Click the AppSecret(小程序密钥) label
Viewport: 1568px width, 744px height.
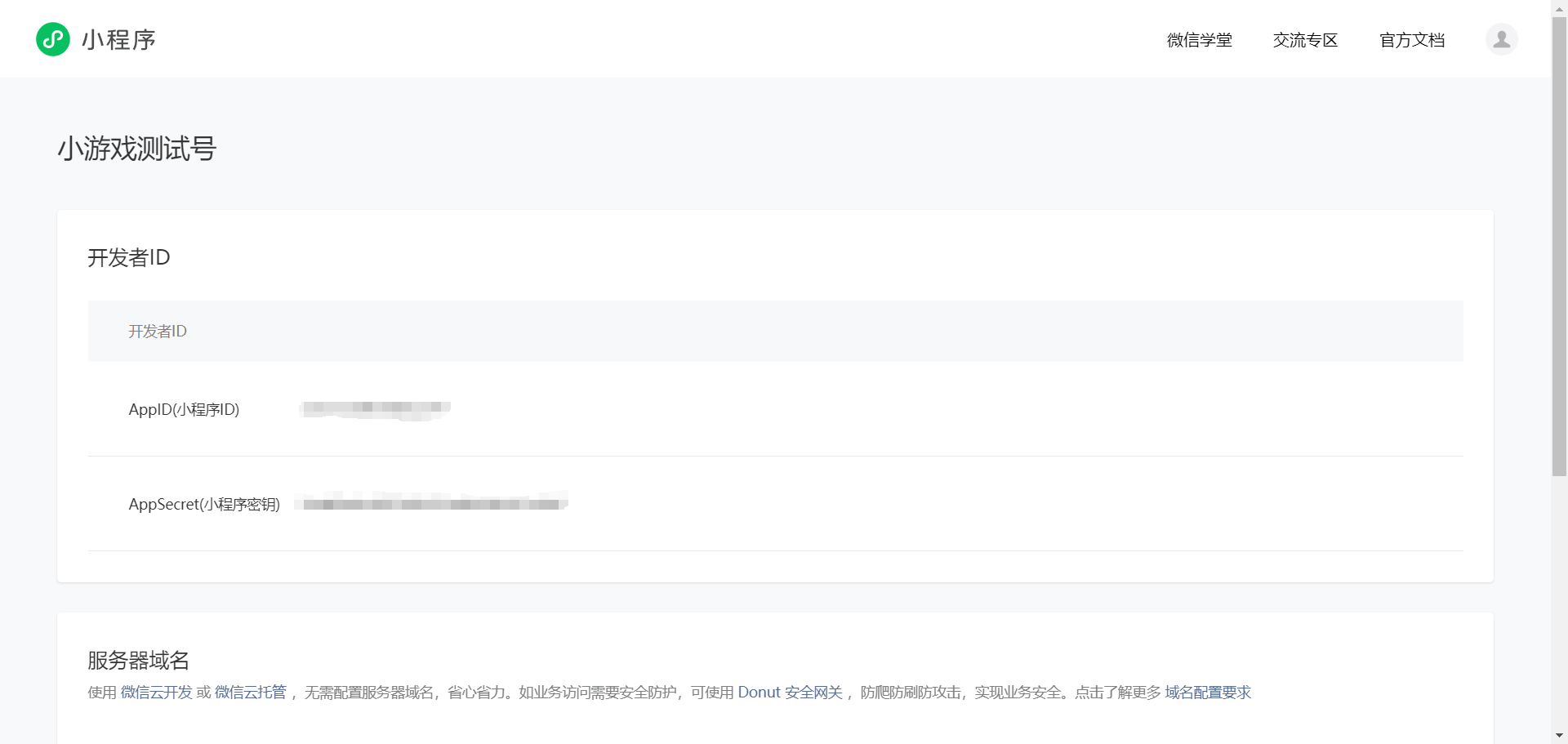point(204,504)
